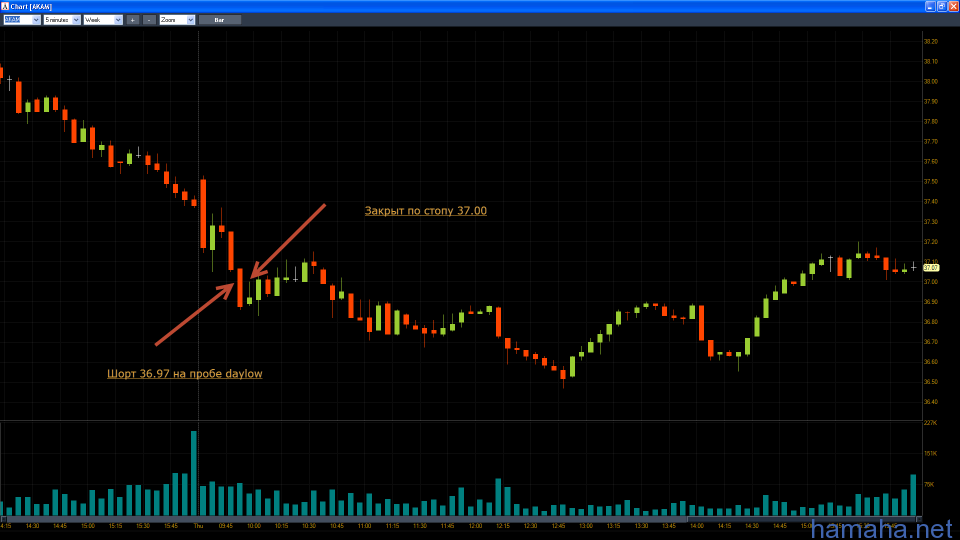The width and height of the screenshot is (960, 540).
Task: Click the chart window icon in title bar
Action: [x=6, y=6]
